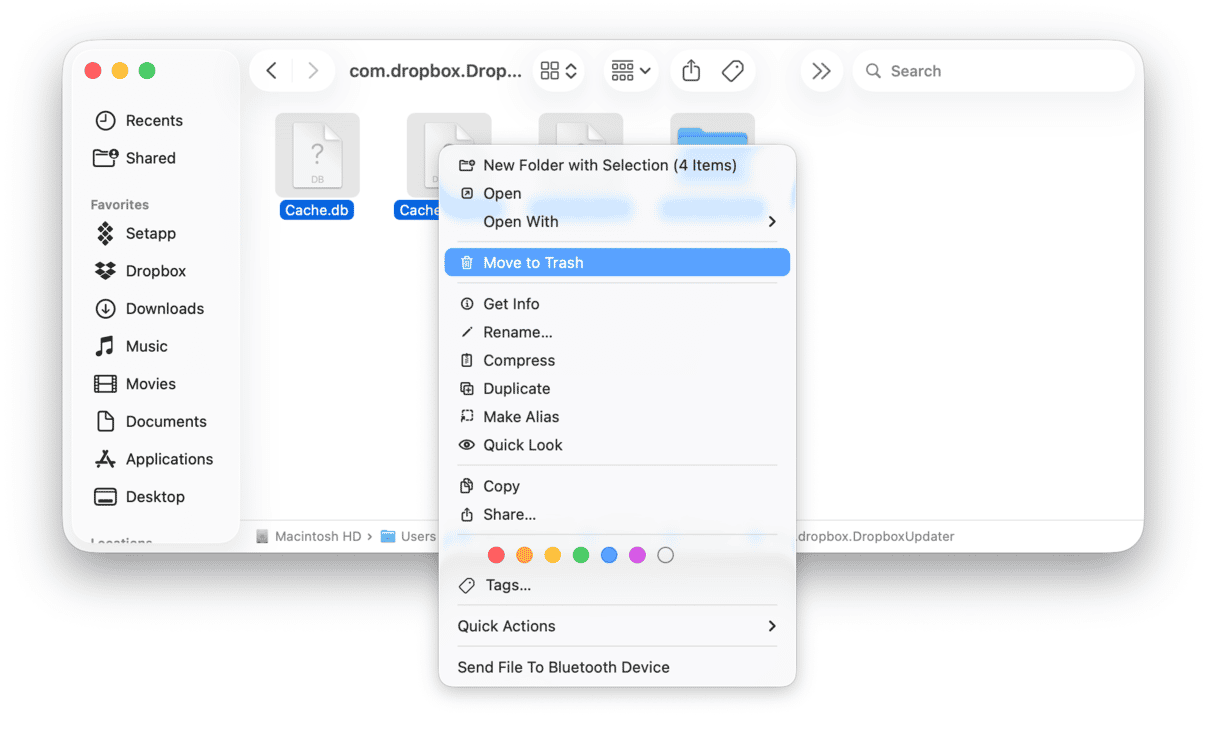1216x749 pixels.
Task: Click into the Search field
Action: pos(1000,71)
